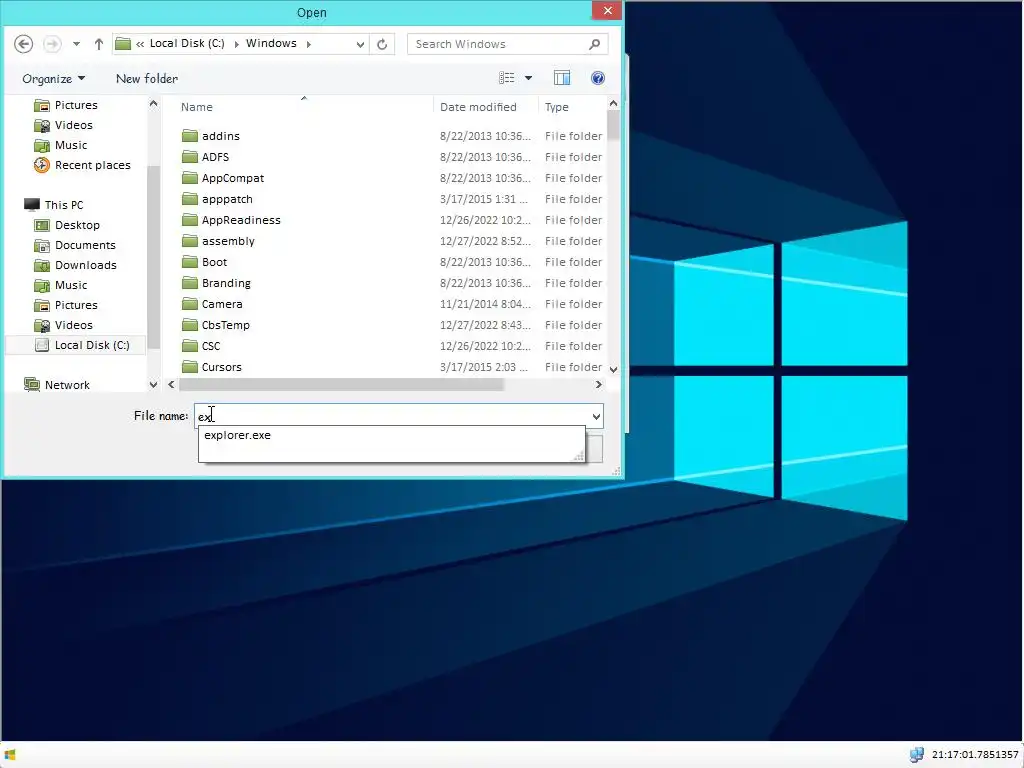Sort by the Name column header

(197, 107)
